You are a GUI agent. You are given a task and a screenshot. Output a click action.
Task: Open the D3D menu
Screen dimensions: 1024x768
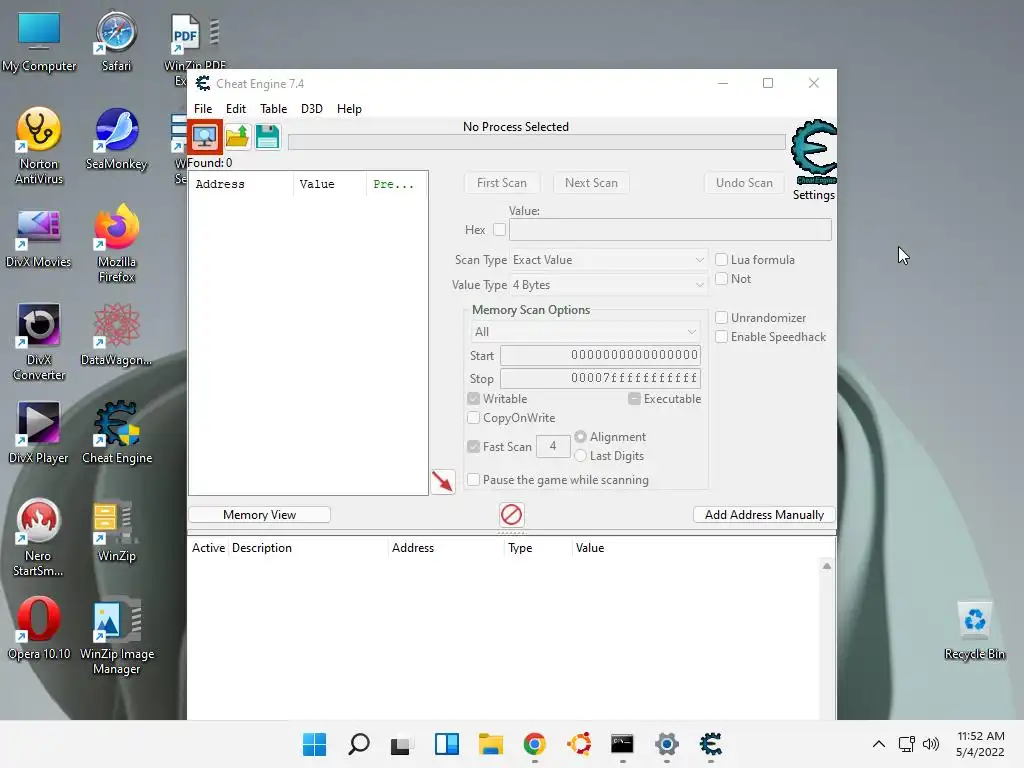click(312, 108)
